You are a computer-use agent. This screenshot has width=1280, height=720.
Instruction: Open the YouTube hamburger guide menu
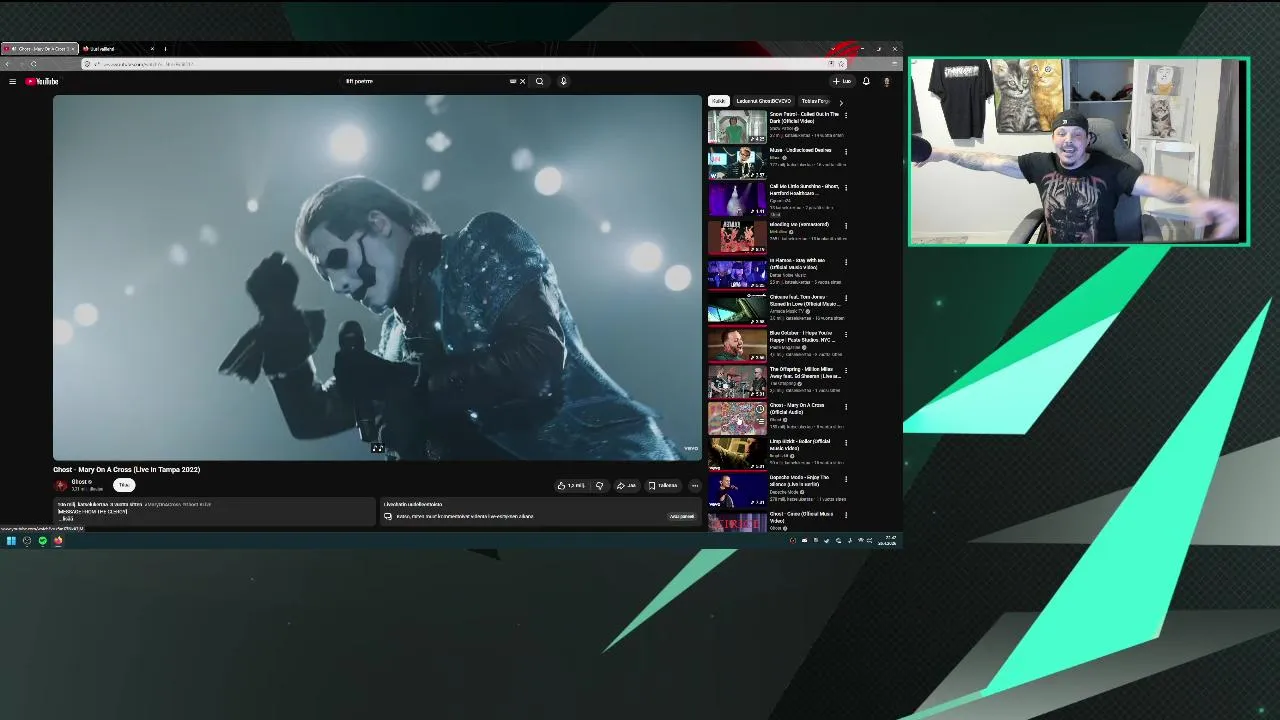coord(12,81)
